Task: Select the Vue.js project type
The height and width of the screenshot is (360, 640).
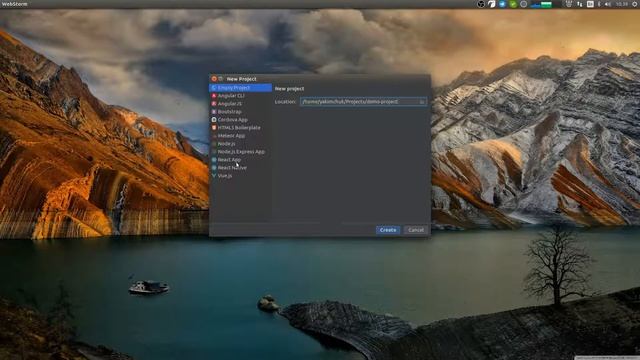Action: pyautogui.click(x=240, y=176)
